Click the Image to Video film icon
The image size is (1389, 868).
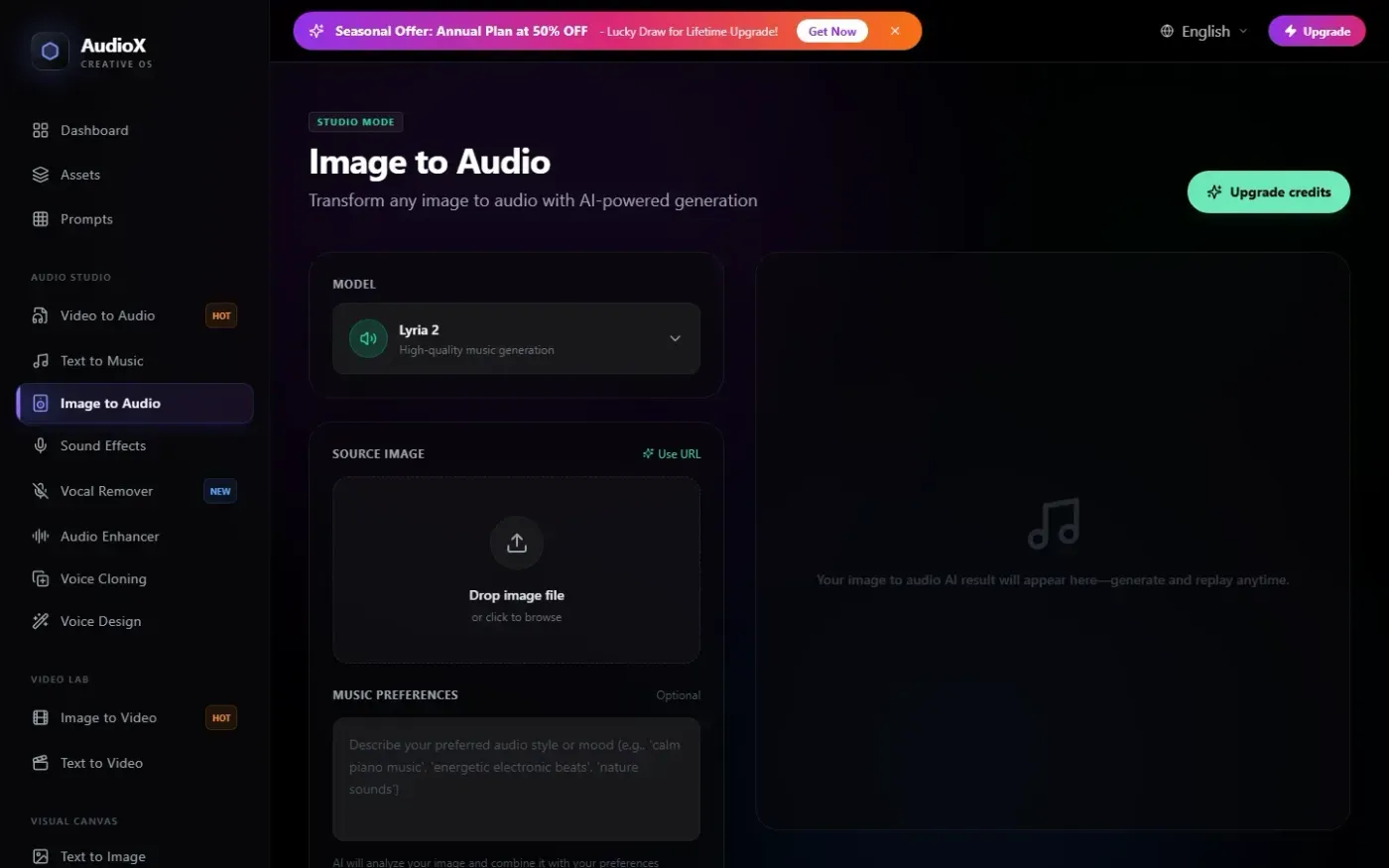pos(41,717)
